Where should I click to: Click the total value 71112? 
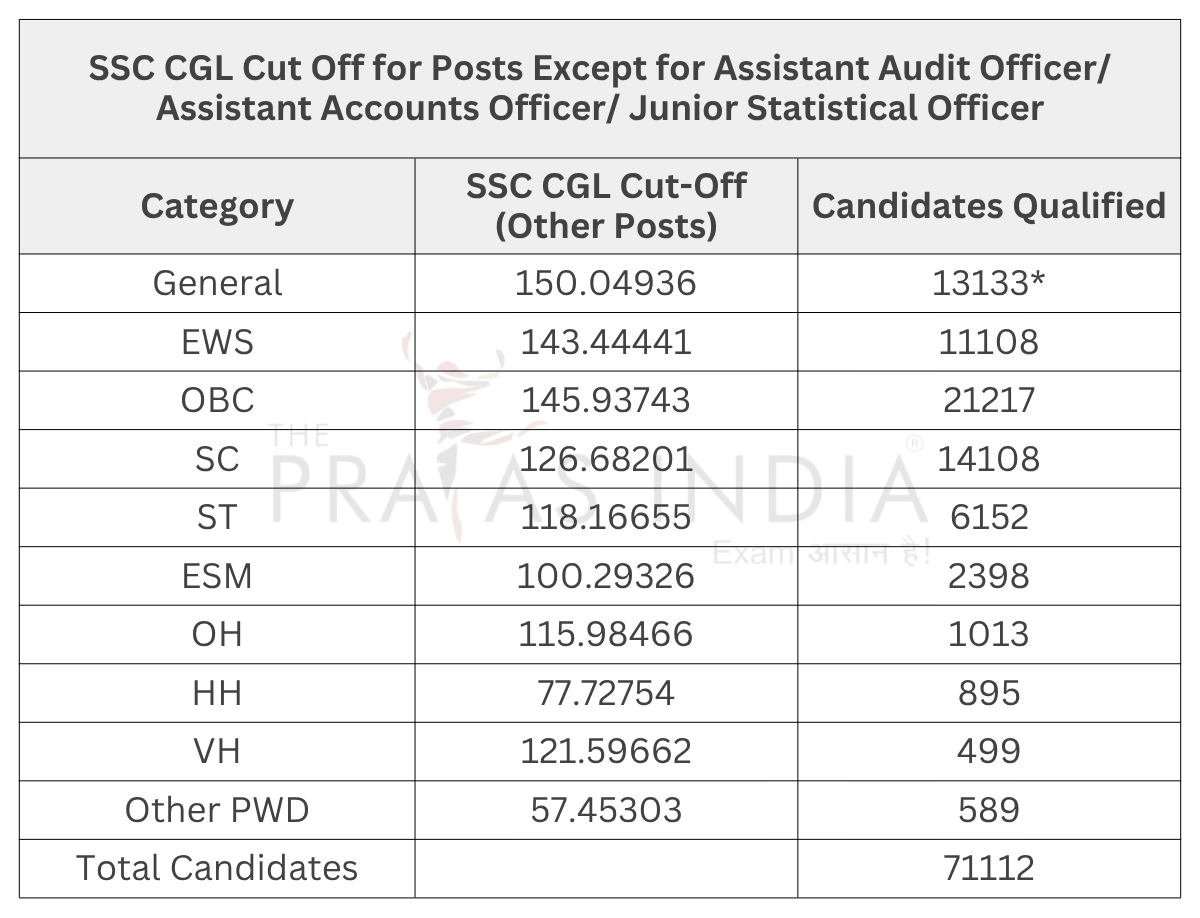tap(988, 868)
